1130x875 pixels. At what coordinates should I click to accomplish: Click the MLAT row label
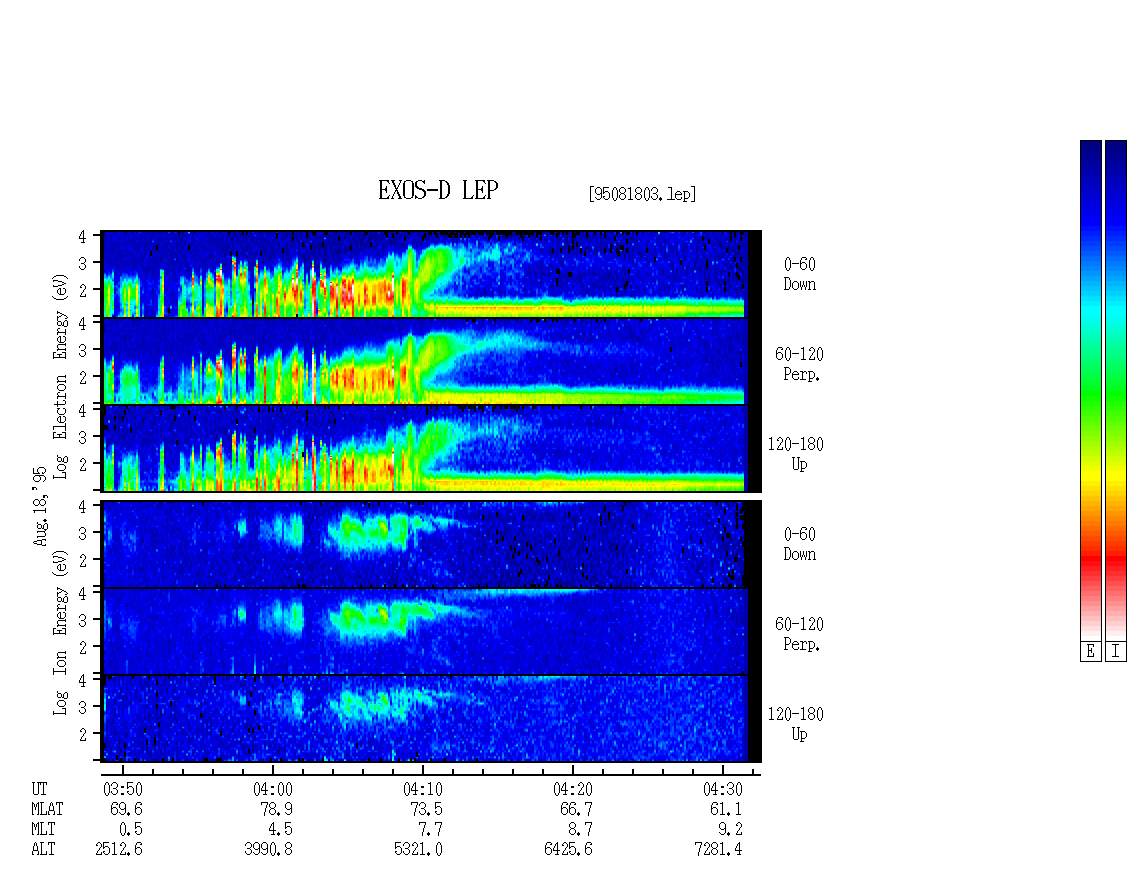pyautogui.click(x=48, y=809)
